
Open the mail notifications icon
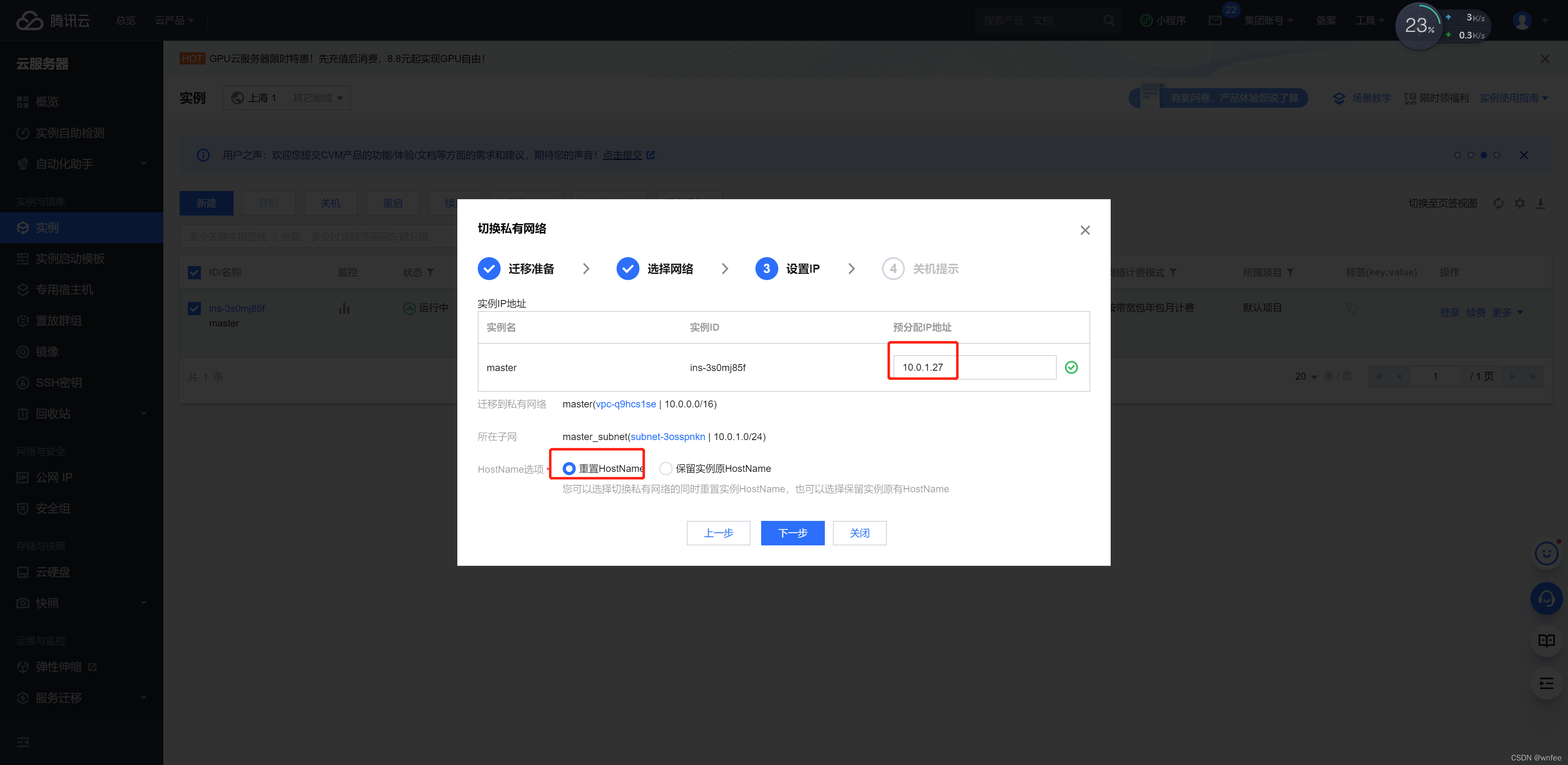click(1215, 21)
